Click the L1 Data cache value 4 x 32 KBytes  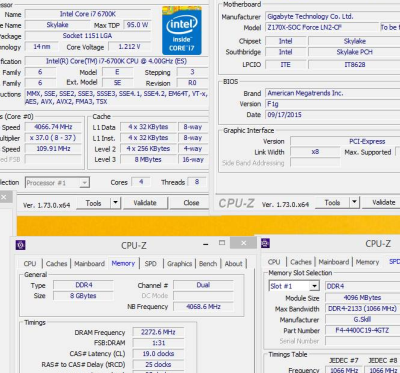(x=148, y=127)
